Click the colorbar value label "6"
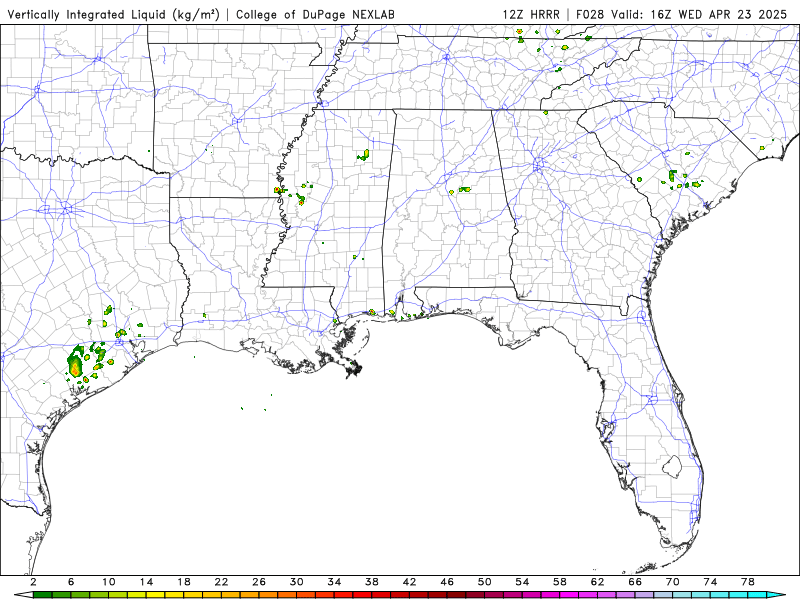This screenshot has height=600, width=800. (71, 582)
